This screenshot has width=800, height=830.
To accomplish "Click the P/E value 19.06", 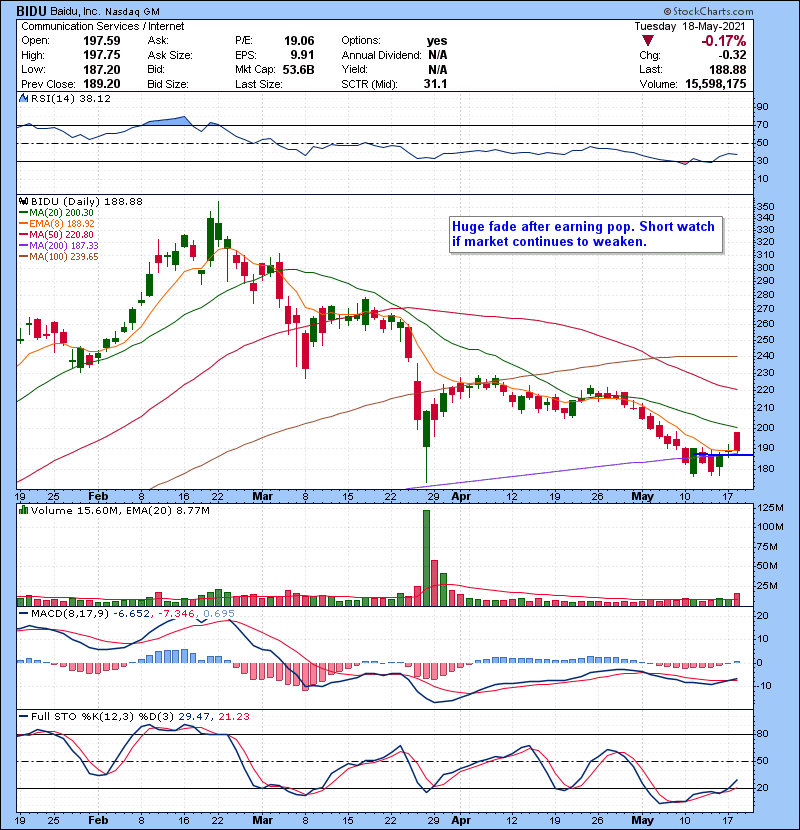I will click(x=299, y=41).
